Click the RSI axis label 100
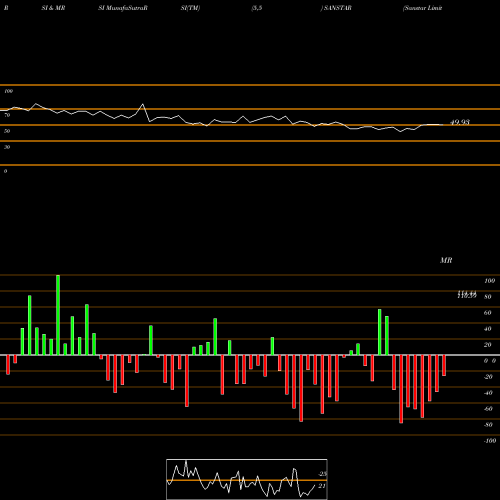 tap(8, 91)
